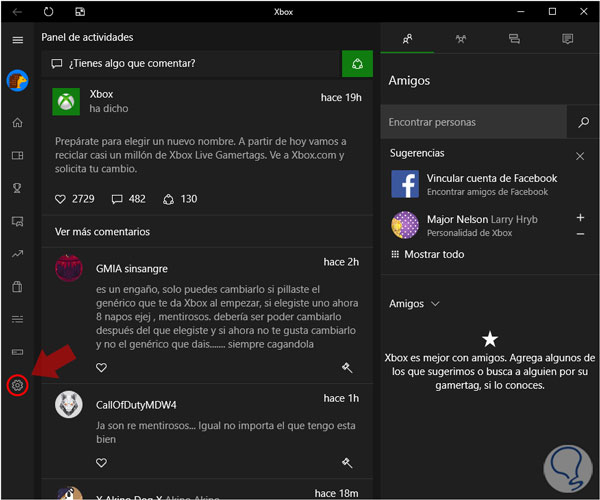
Task: Add Major Nelson as friend with plus
Action: tap(580, 217)
